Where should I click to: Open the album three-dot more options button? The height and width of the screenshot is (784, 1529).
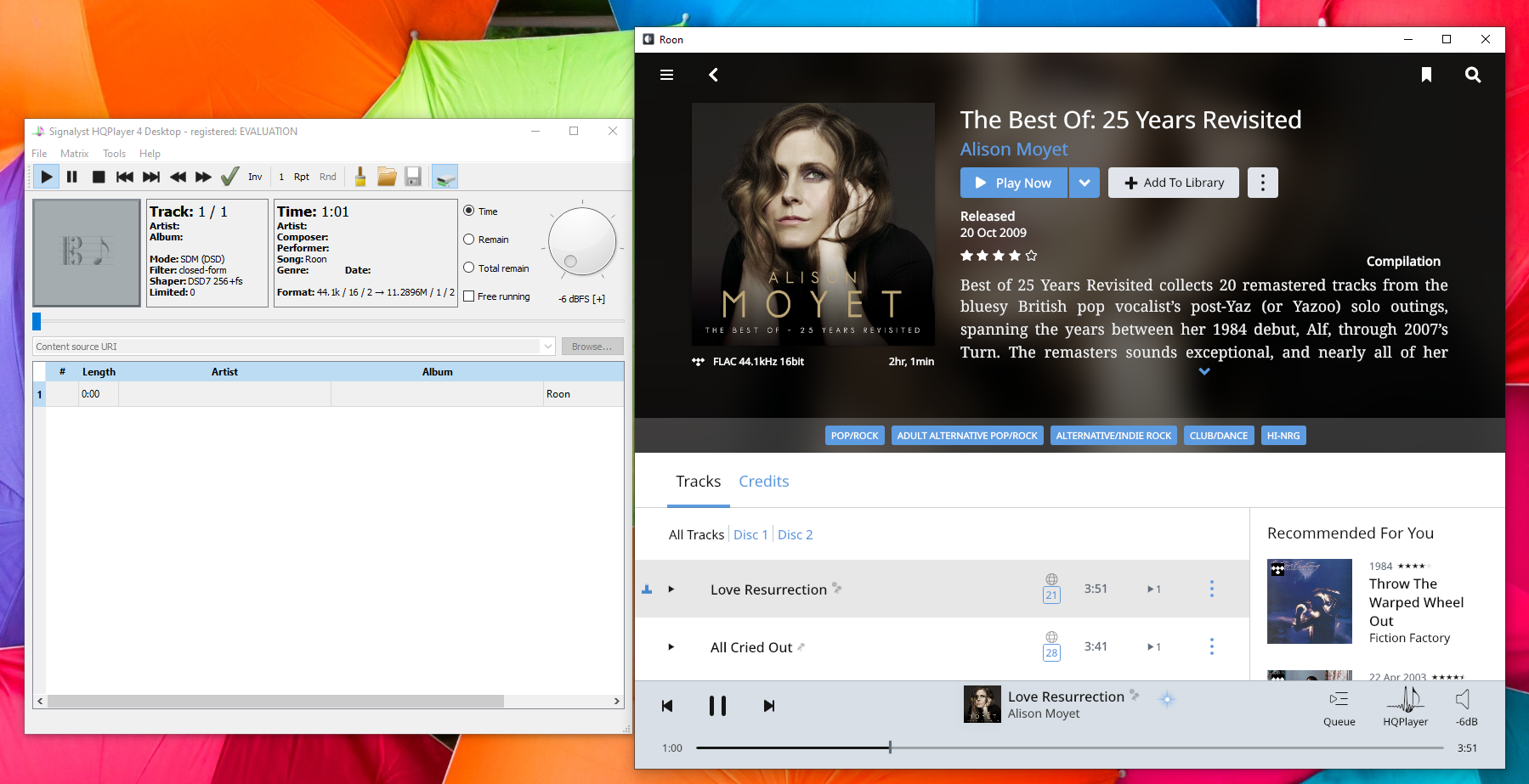(x=1263, y=183)
